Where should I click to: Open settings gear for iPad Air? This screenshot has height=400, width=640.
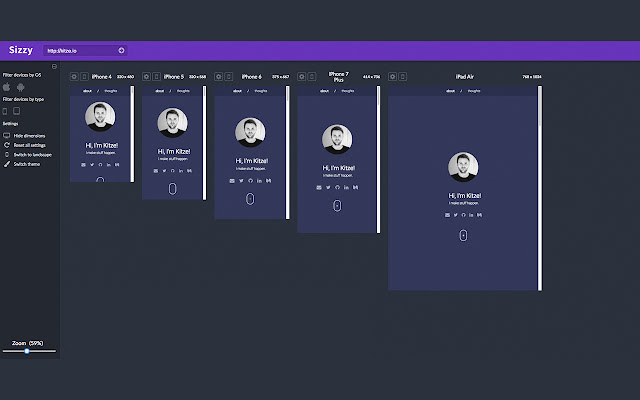[x=392, y=76]
